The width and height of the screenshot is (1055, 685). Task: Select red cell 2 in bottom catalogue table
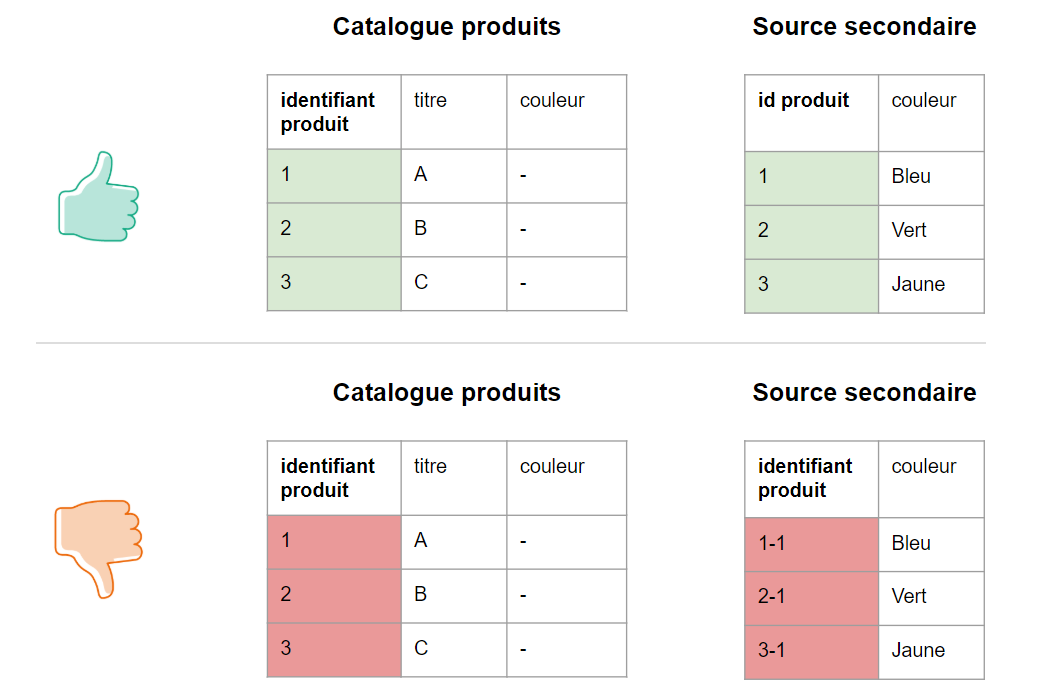pyautogui.click(x=334, y=595)
